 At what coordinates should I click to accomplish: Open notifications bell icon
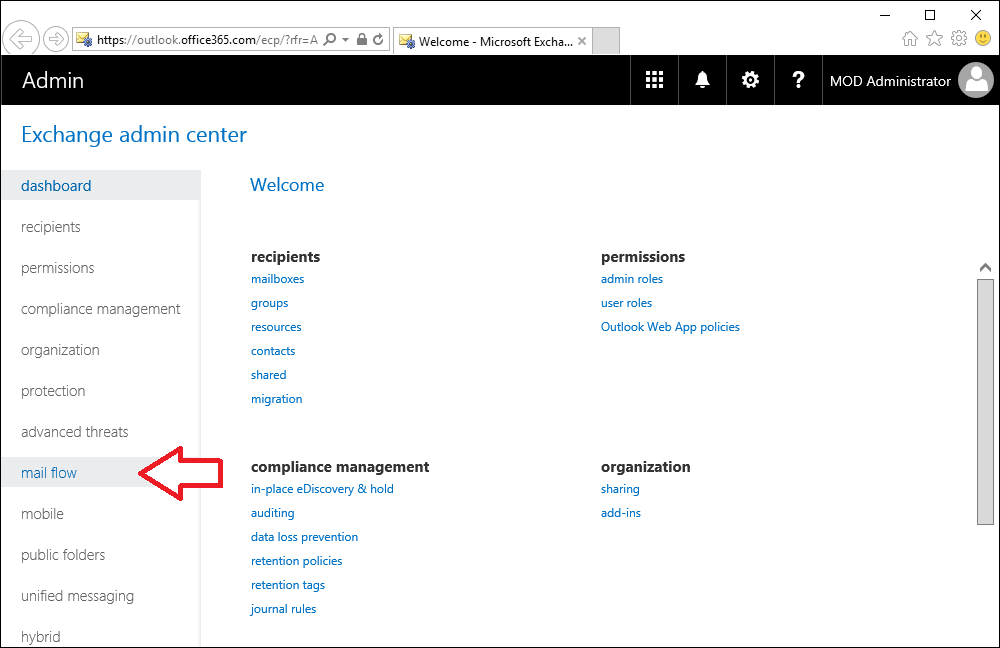[x=702, y=80]
